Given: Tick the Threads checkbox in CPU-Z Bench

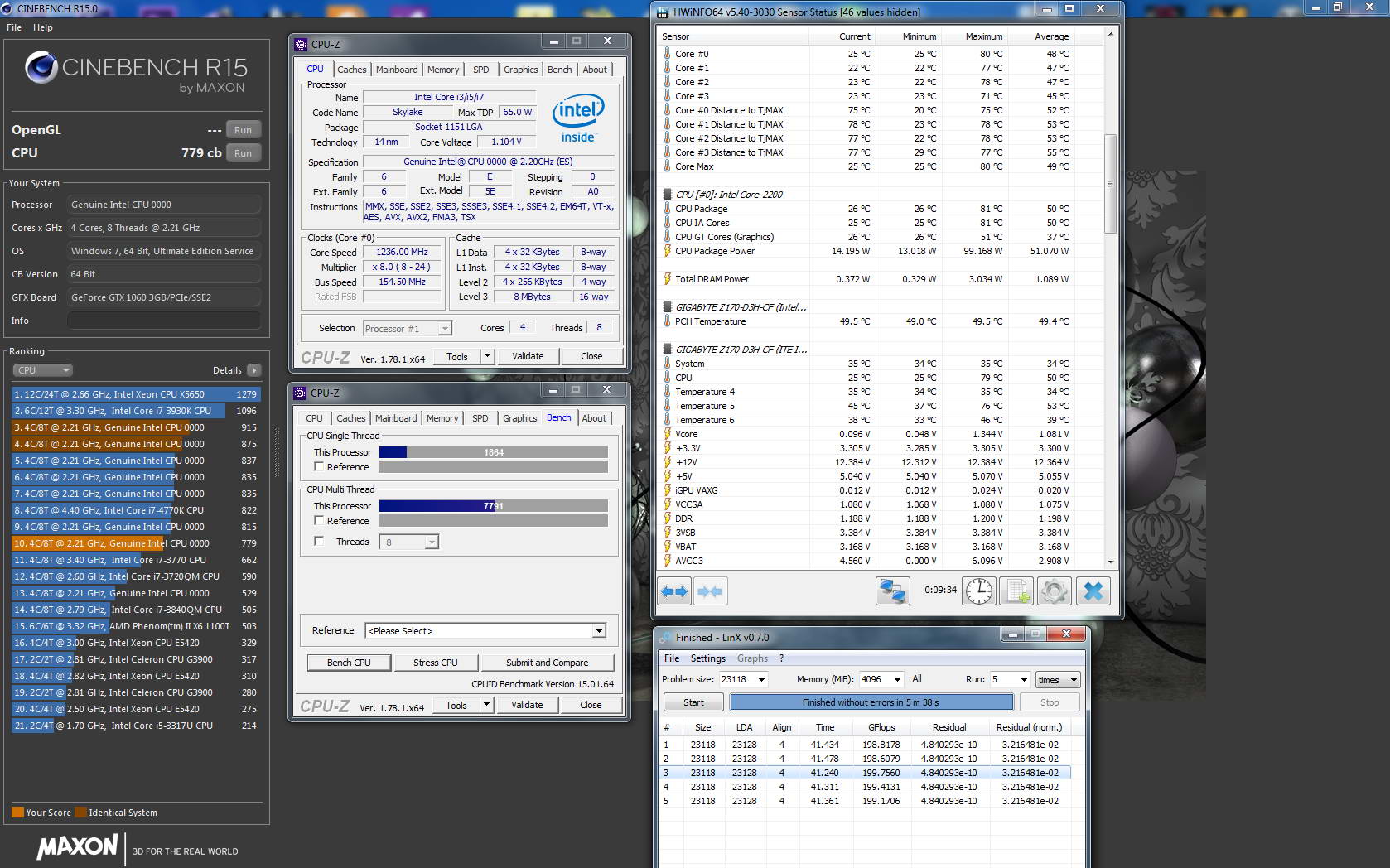Looking at the screenshot, I should [x=319, y=542].
